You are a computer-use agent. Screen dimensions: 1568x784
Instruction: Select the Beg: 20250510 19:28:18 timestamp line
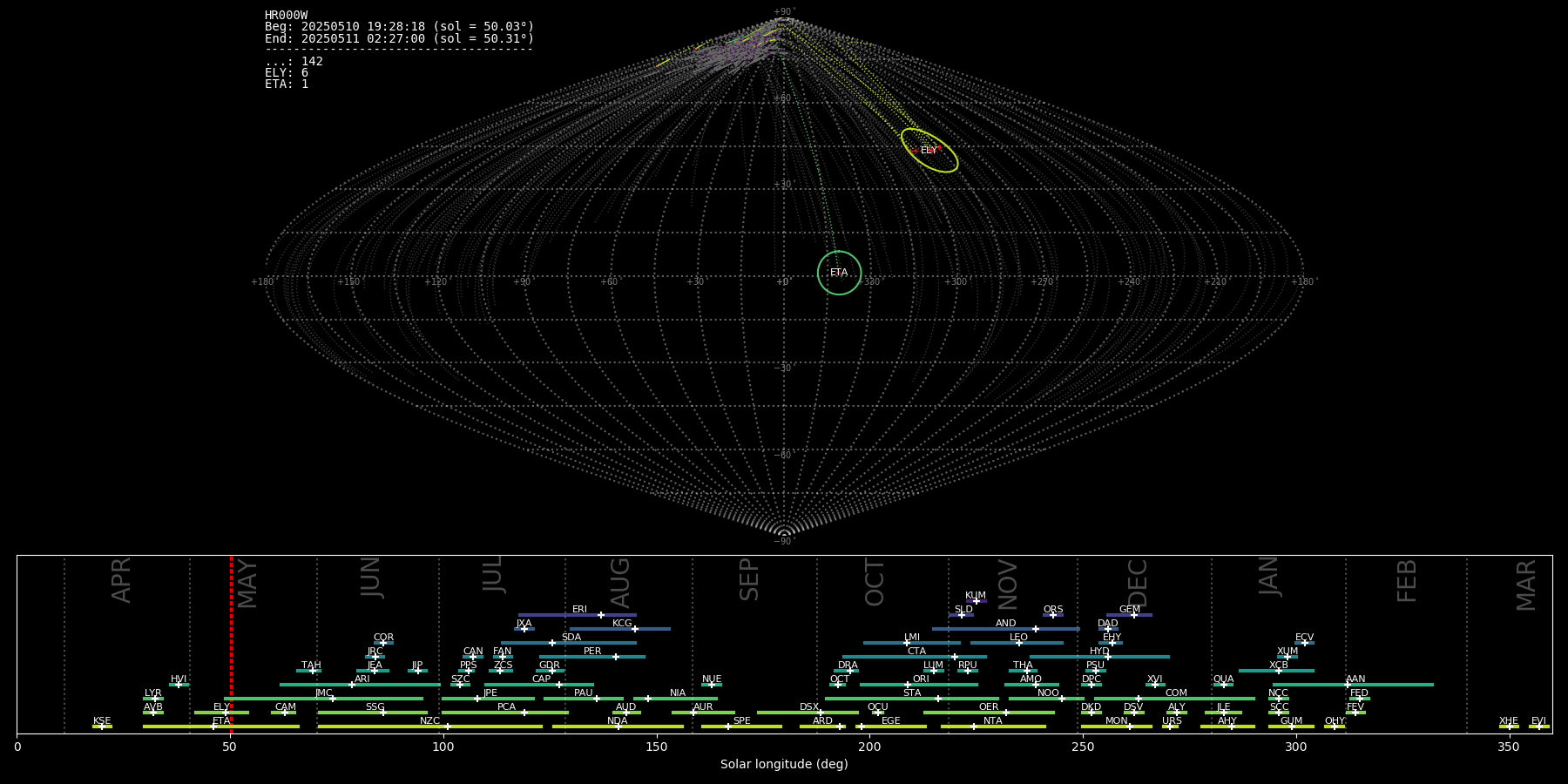click(399, 27)
